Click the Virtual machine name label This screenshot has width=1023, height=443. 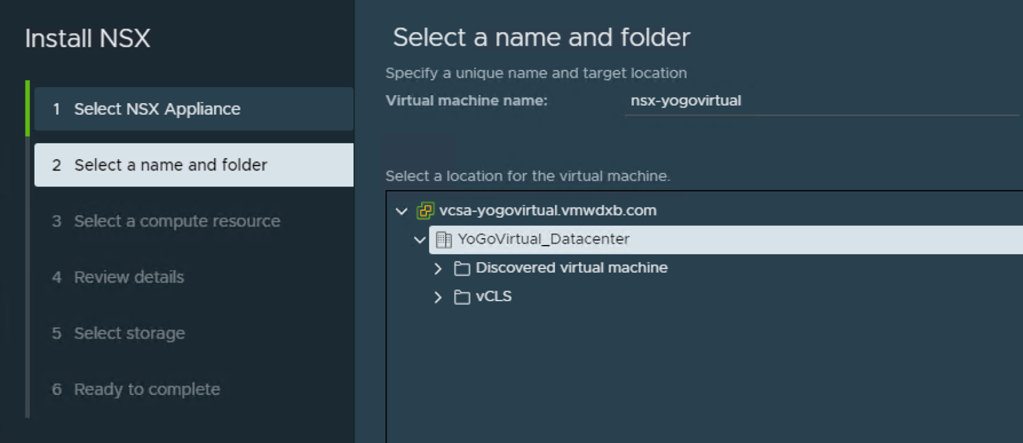[x=466, y=101]
